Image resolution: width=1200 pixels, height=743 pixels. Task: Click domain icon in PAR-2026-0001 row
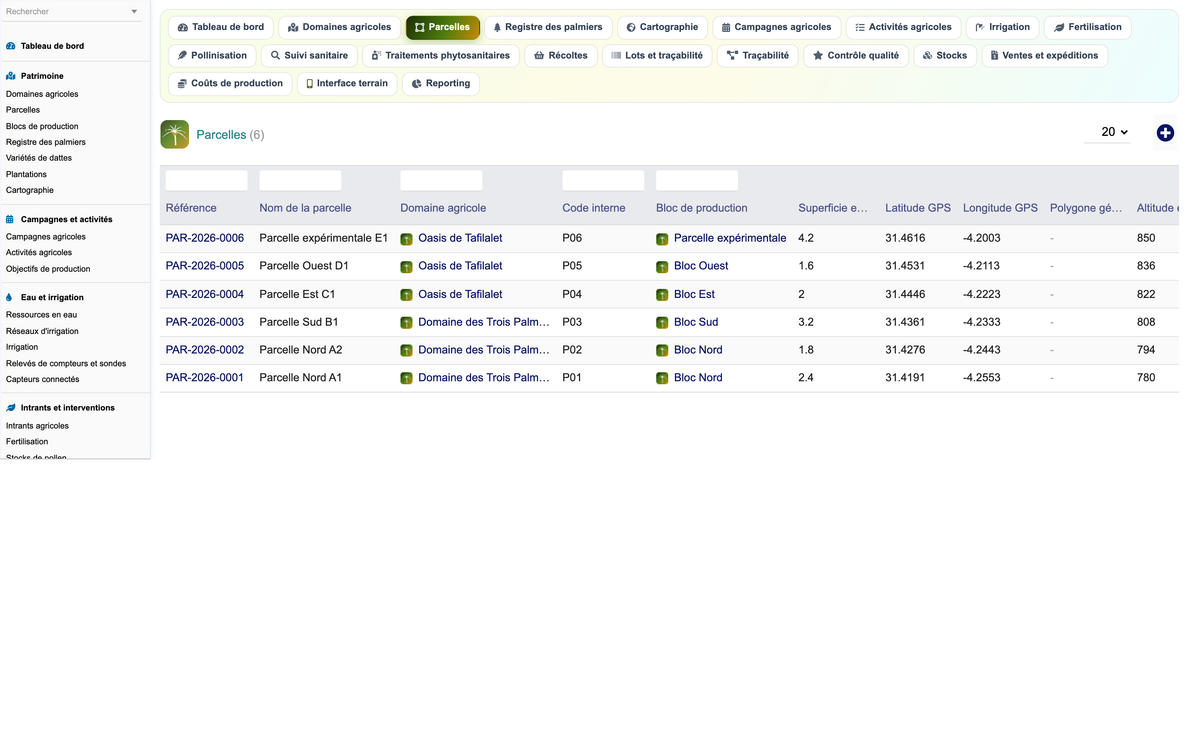[x=407, y=378]
